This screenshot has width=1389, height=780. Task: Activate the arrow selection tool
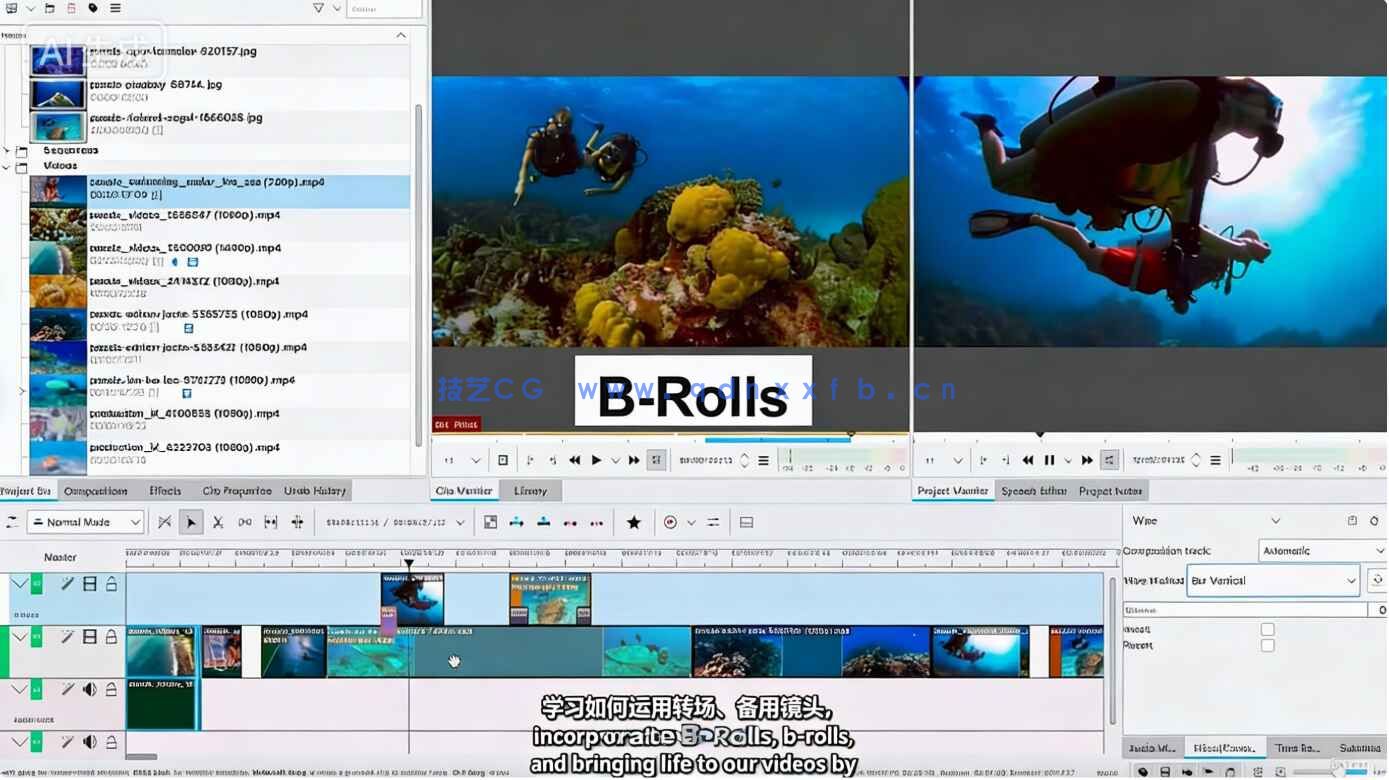click(191, 522)
